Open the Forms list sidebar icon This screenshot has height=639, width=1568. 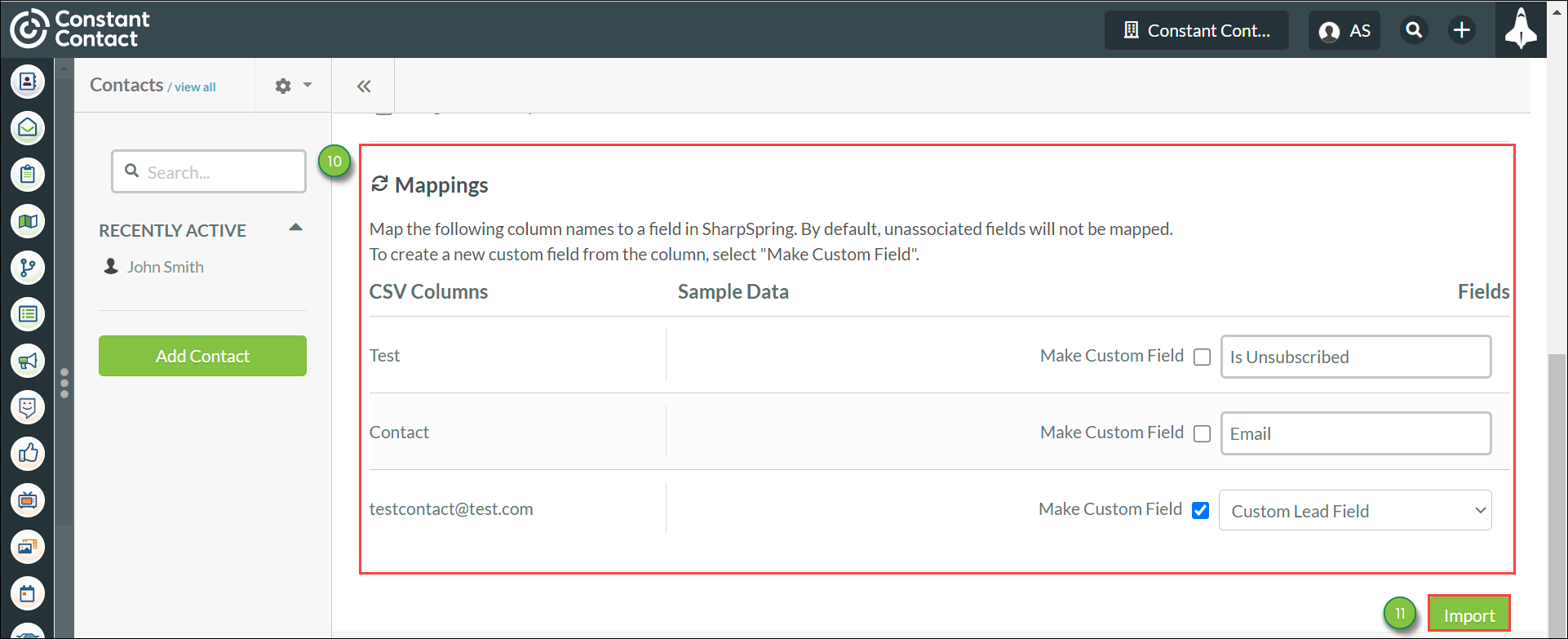click(x=28, y=314)
